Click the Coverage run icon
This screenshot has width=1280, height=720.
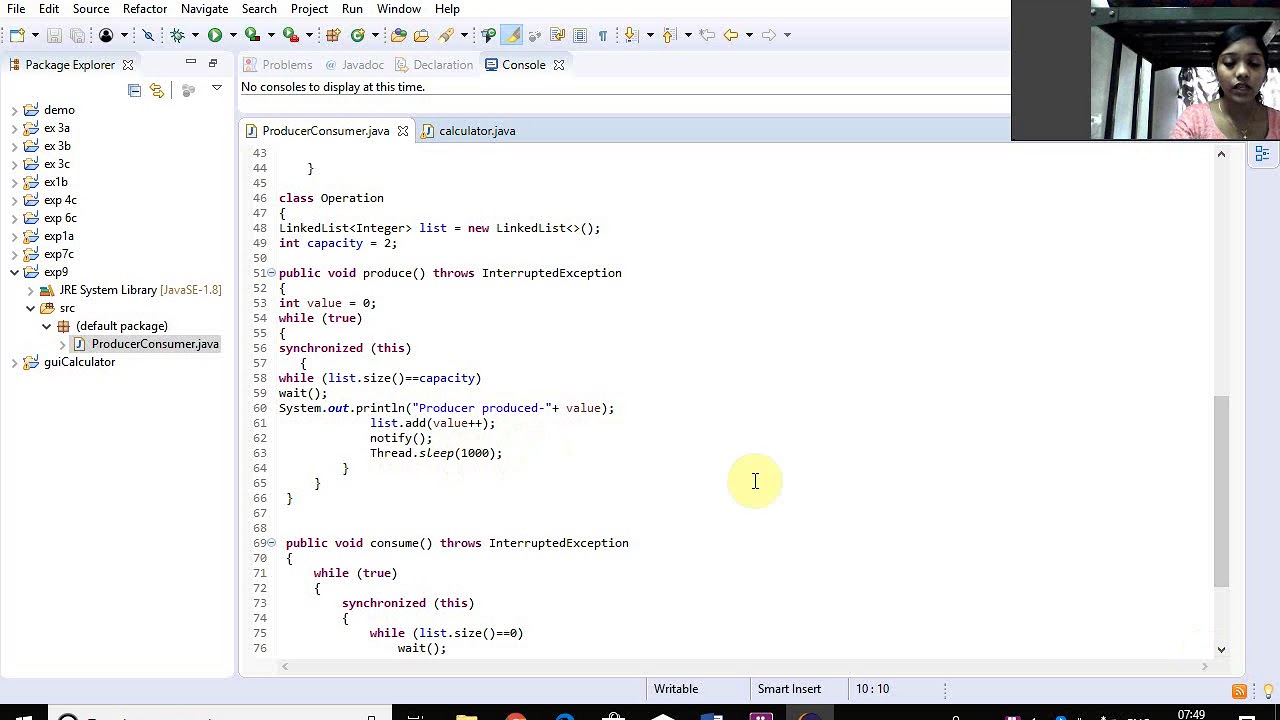coord(253,35)
